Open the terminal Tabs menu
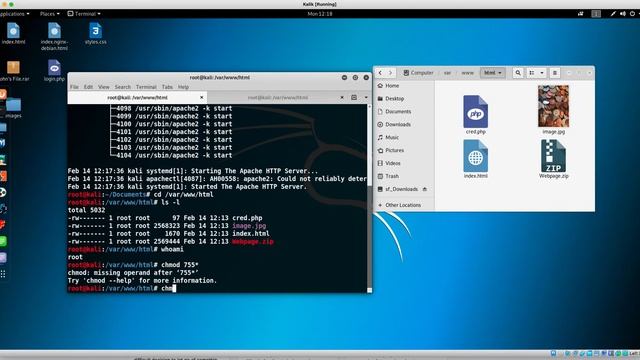Image resolution: width=640 pixels, height=360 pixels. [x=167, y=87]
